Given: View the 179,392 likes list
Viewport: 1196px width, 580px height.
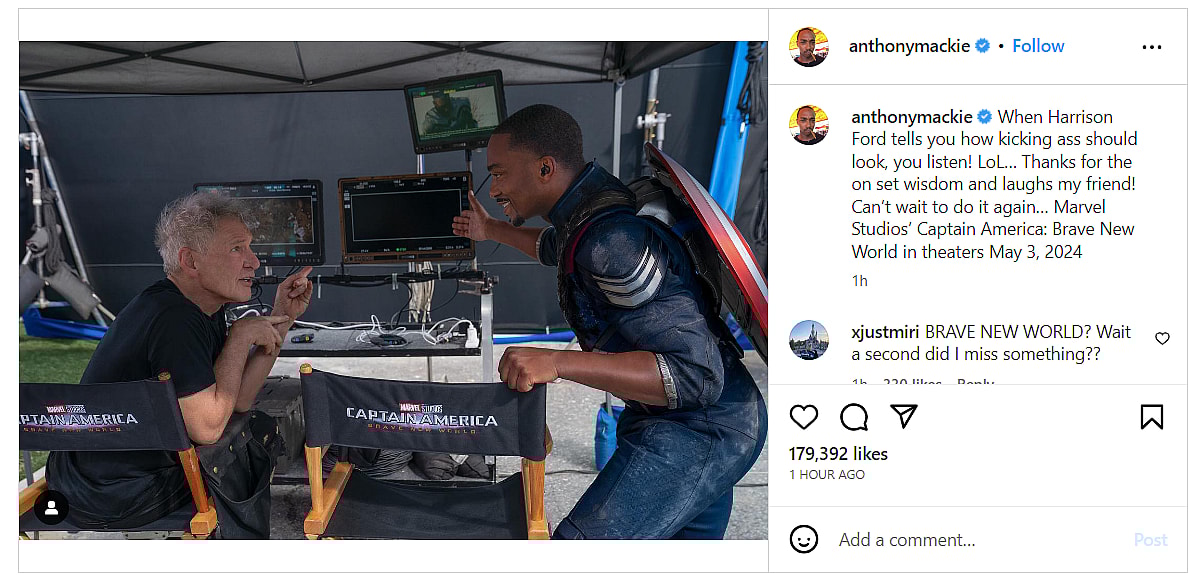Looking at the screenshot, I should (838, 454).
